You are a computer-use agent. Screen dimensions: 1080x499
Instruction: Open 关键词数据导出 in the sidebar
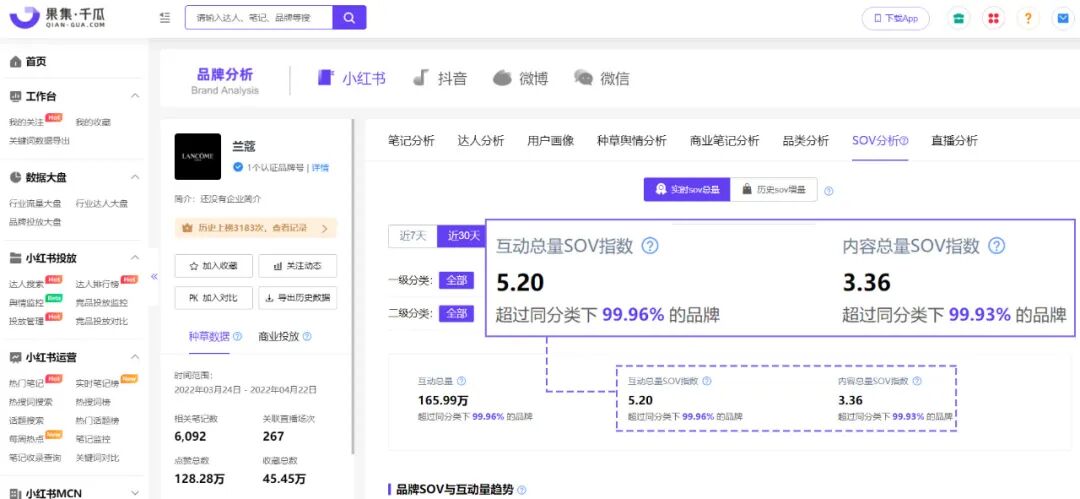[x=39, y=141]
